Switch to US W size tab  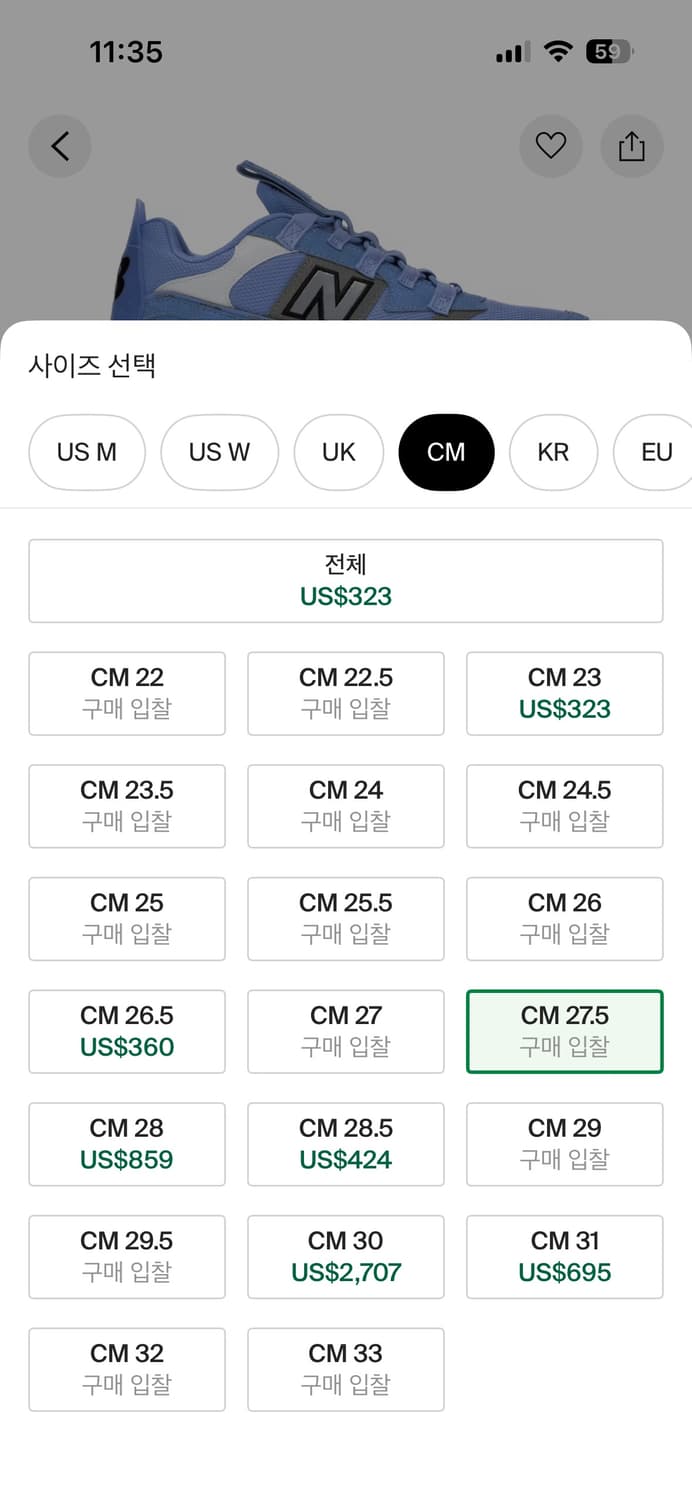(x=219, y=452)
